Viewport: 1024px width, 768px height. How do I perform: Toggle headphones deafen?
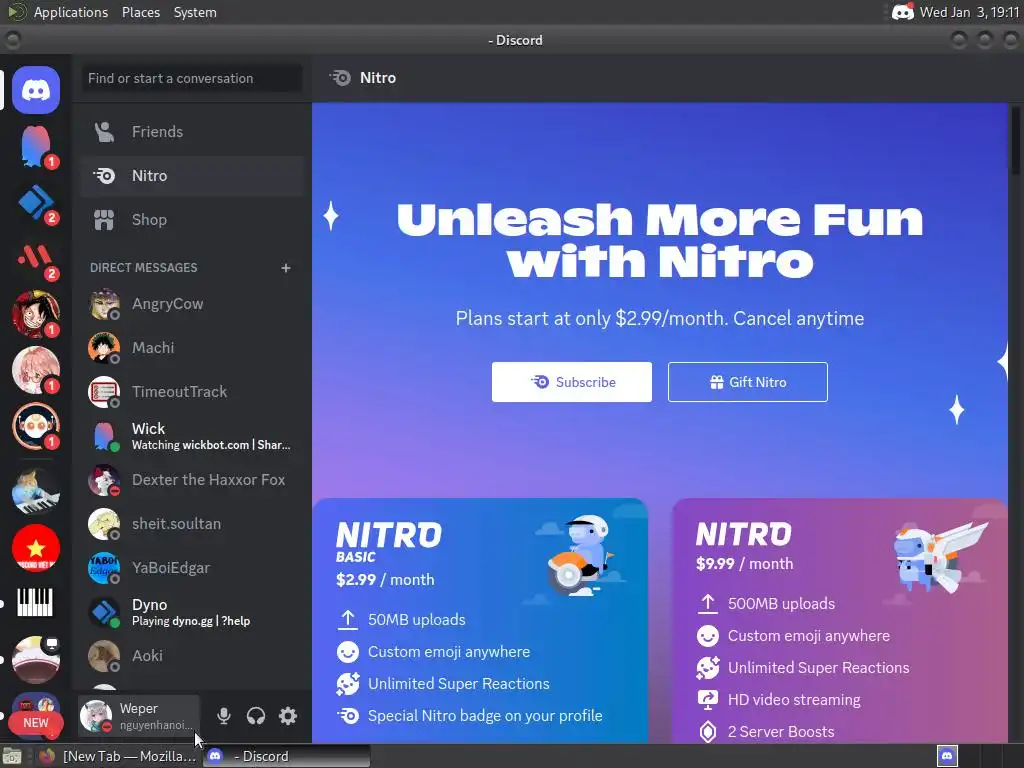tap(256, 716)
